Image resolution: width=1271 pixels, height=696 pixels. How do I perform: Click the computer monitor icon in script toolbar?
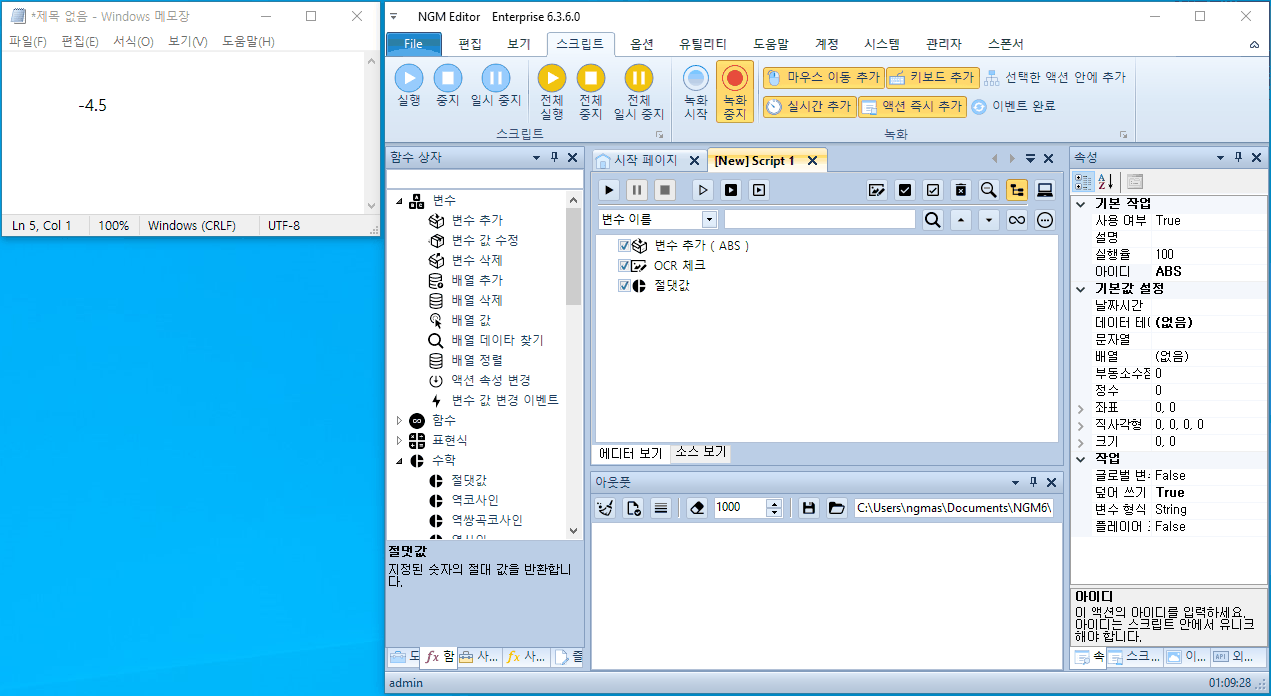(1045, 190)
